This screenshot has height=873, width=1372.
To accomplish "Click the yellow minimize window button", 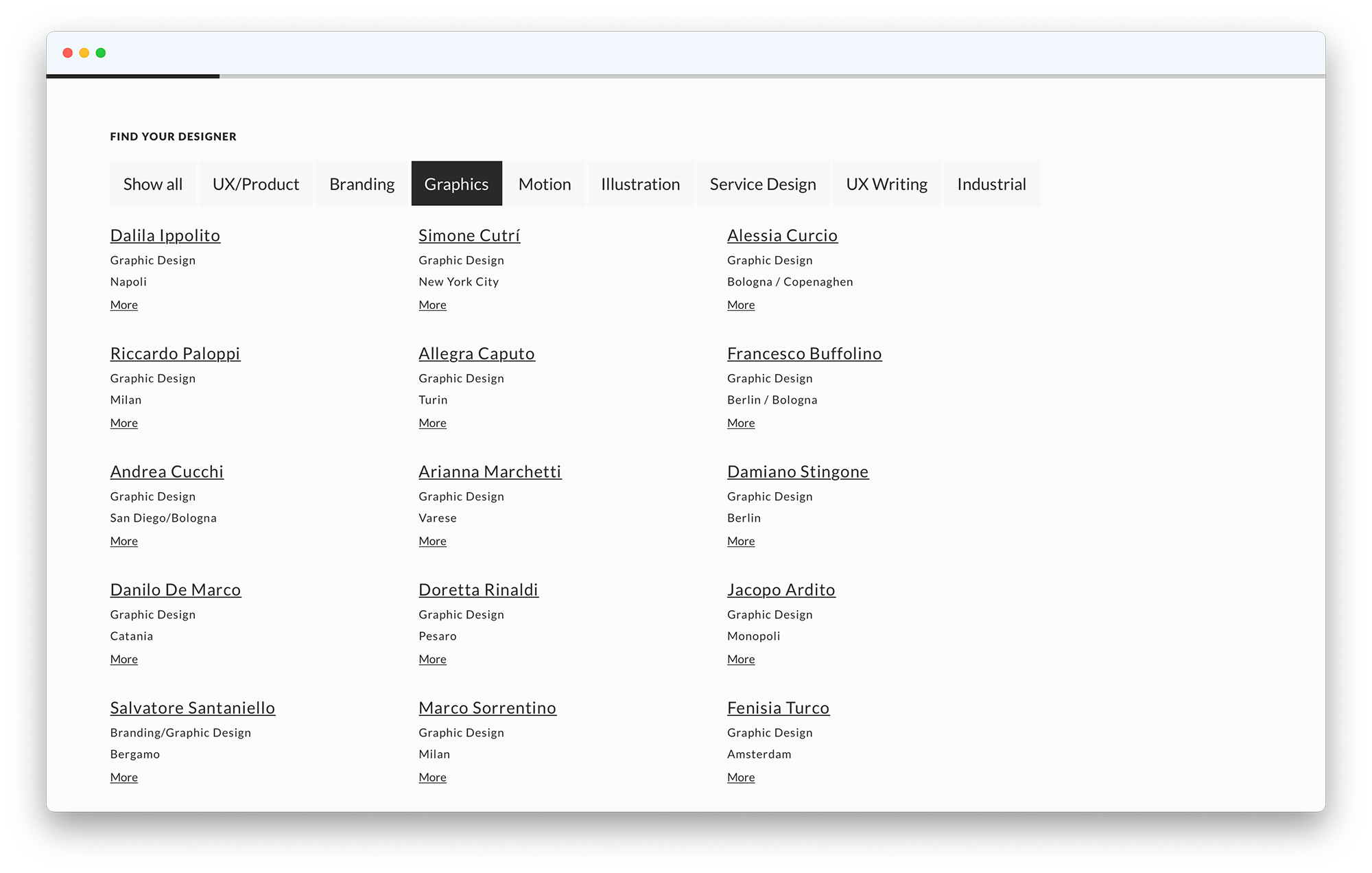I will coord(84,53).
